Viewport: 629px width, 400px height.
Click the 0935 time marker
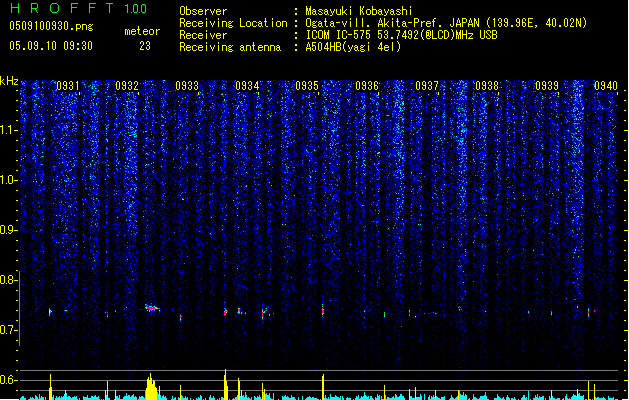[x=307, y=86]
